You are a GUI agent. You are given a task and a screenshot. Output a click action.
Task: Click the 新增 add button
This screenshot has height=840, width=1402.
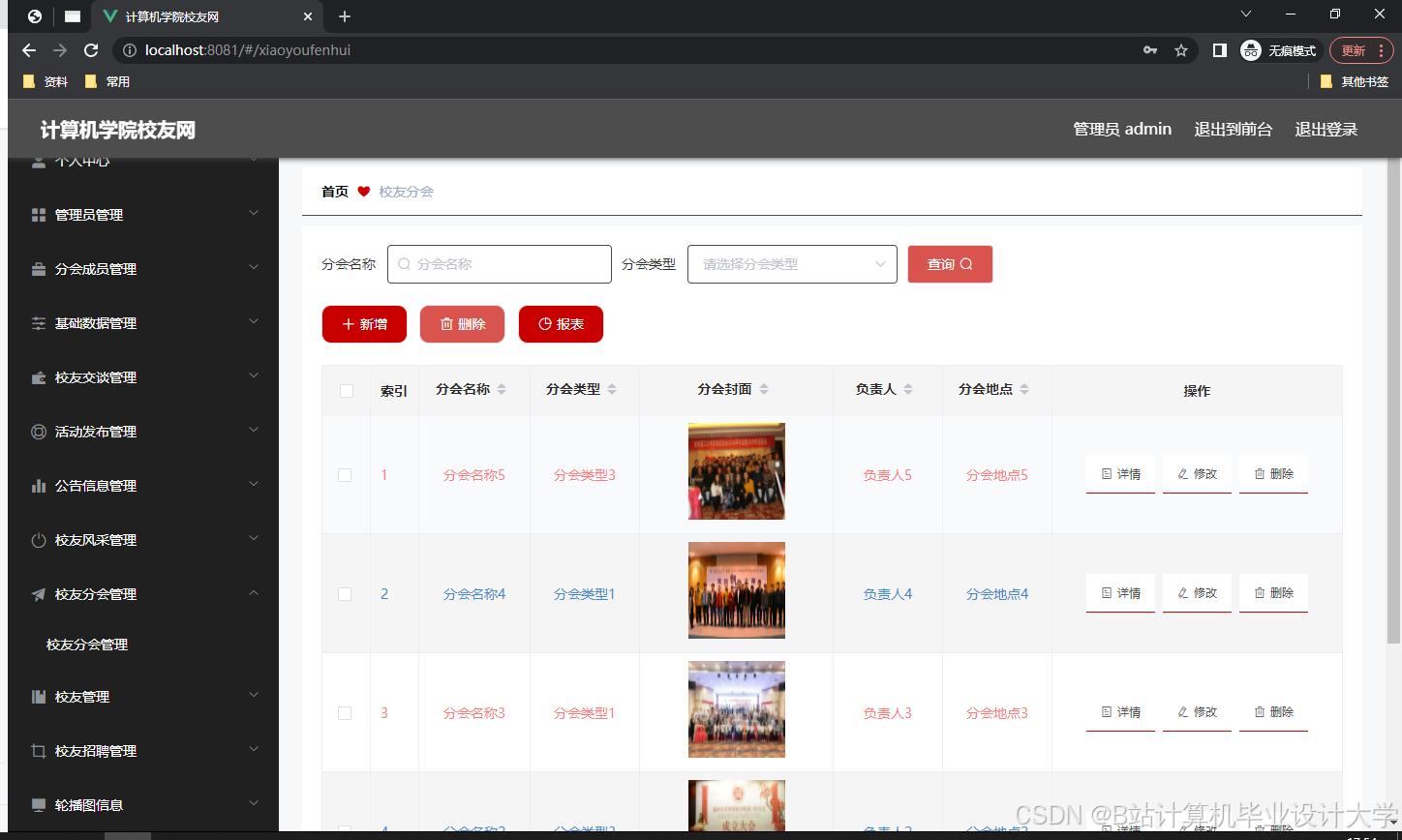tap(364, 324)
